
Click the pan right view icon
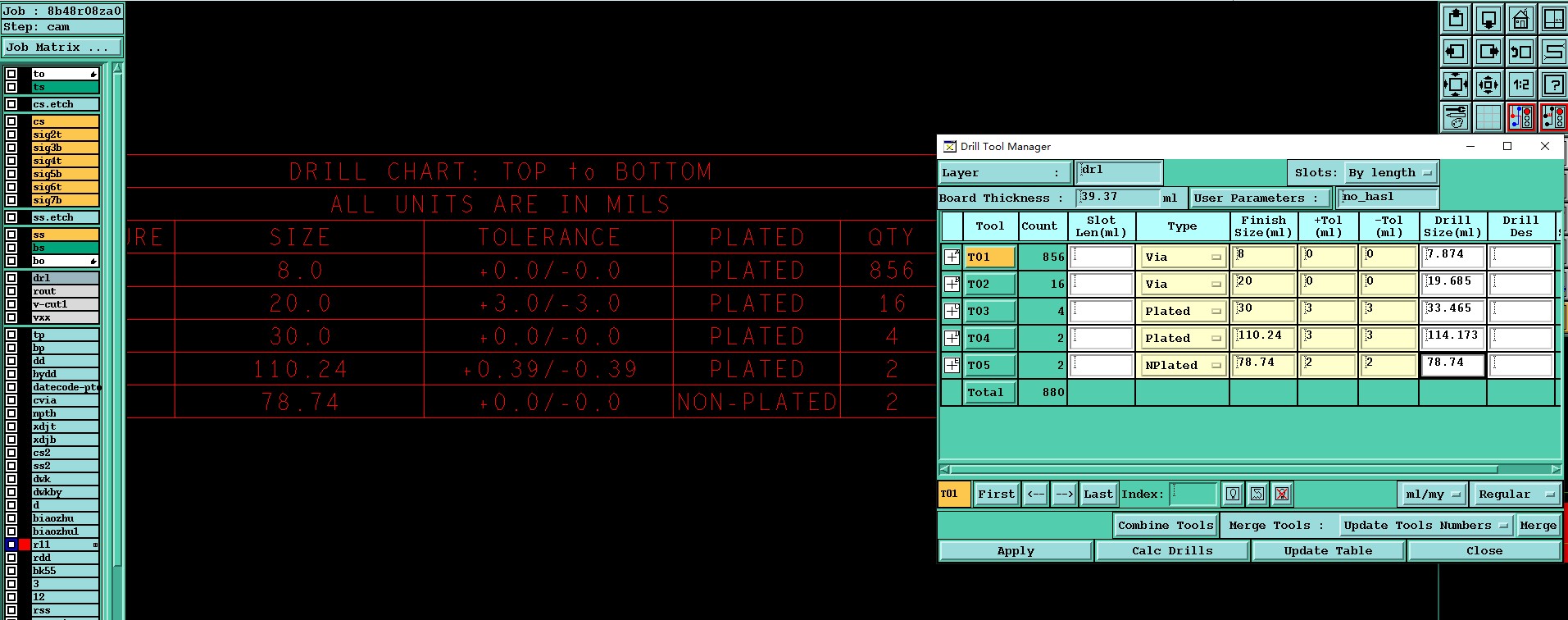[x=1488, y=52]
